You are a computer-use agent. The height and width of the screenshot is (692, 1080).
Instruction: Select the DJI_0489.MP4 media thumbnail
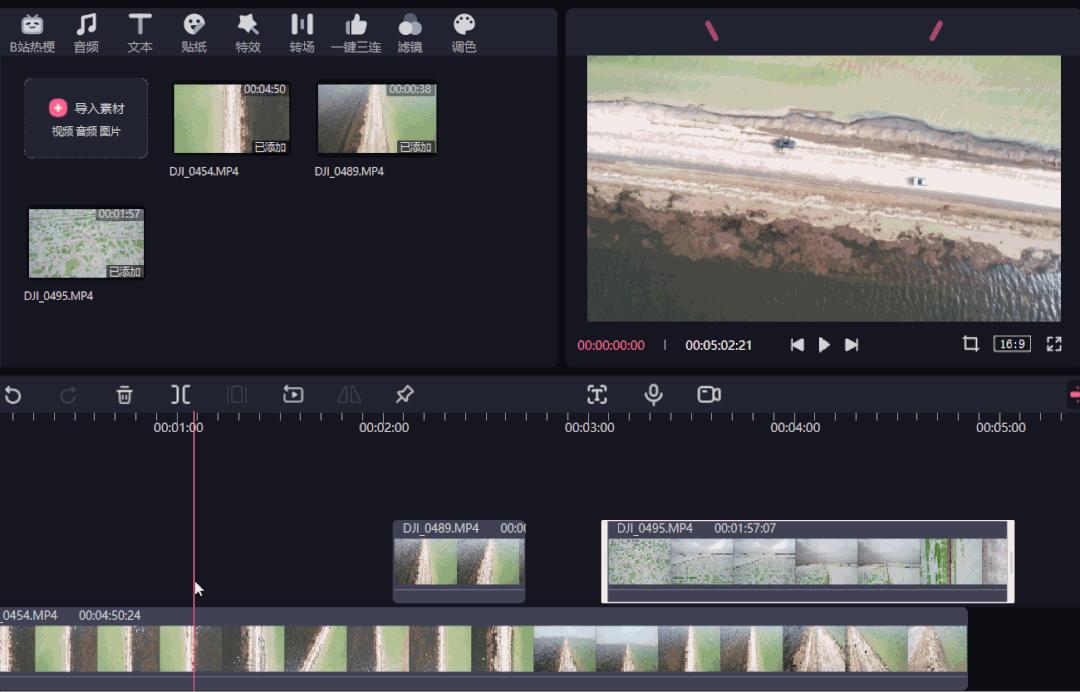click(x=376, y=118)
